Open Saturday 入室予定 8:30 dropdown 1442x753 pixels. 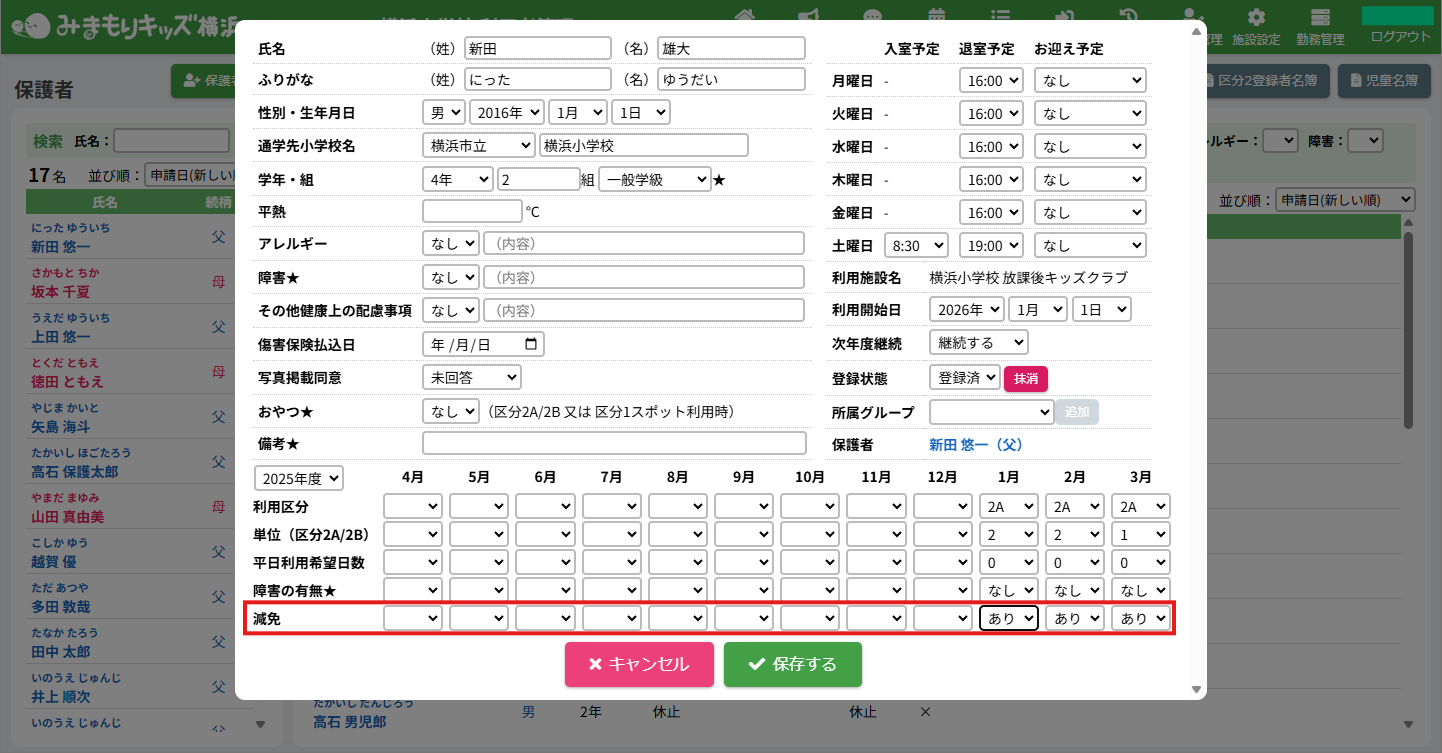pyautogui.click(x=915, y=246)
